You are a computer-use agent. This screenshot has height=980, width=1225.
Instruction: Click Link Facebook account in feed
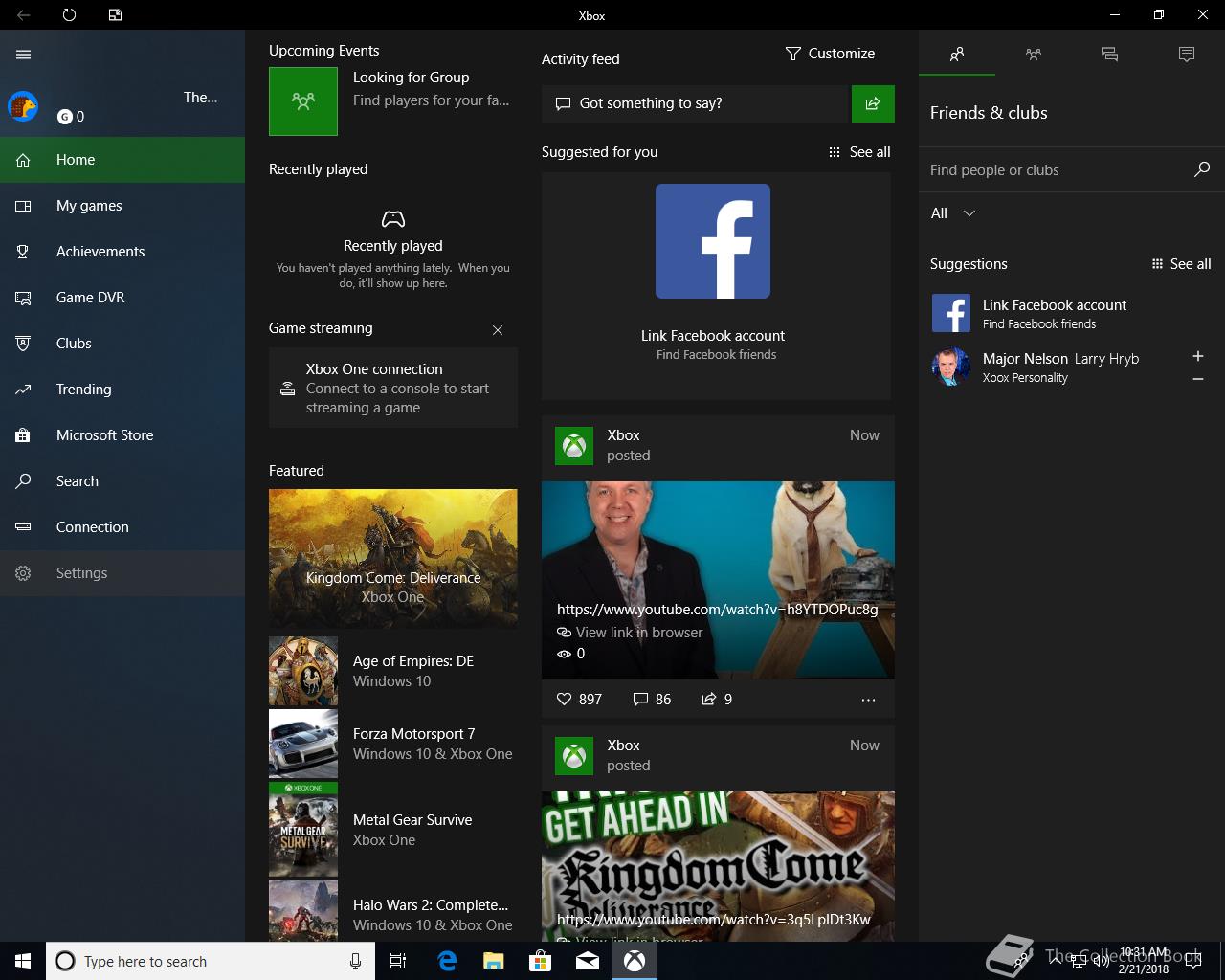tap(713, 336)
